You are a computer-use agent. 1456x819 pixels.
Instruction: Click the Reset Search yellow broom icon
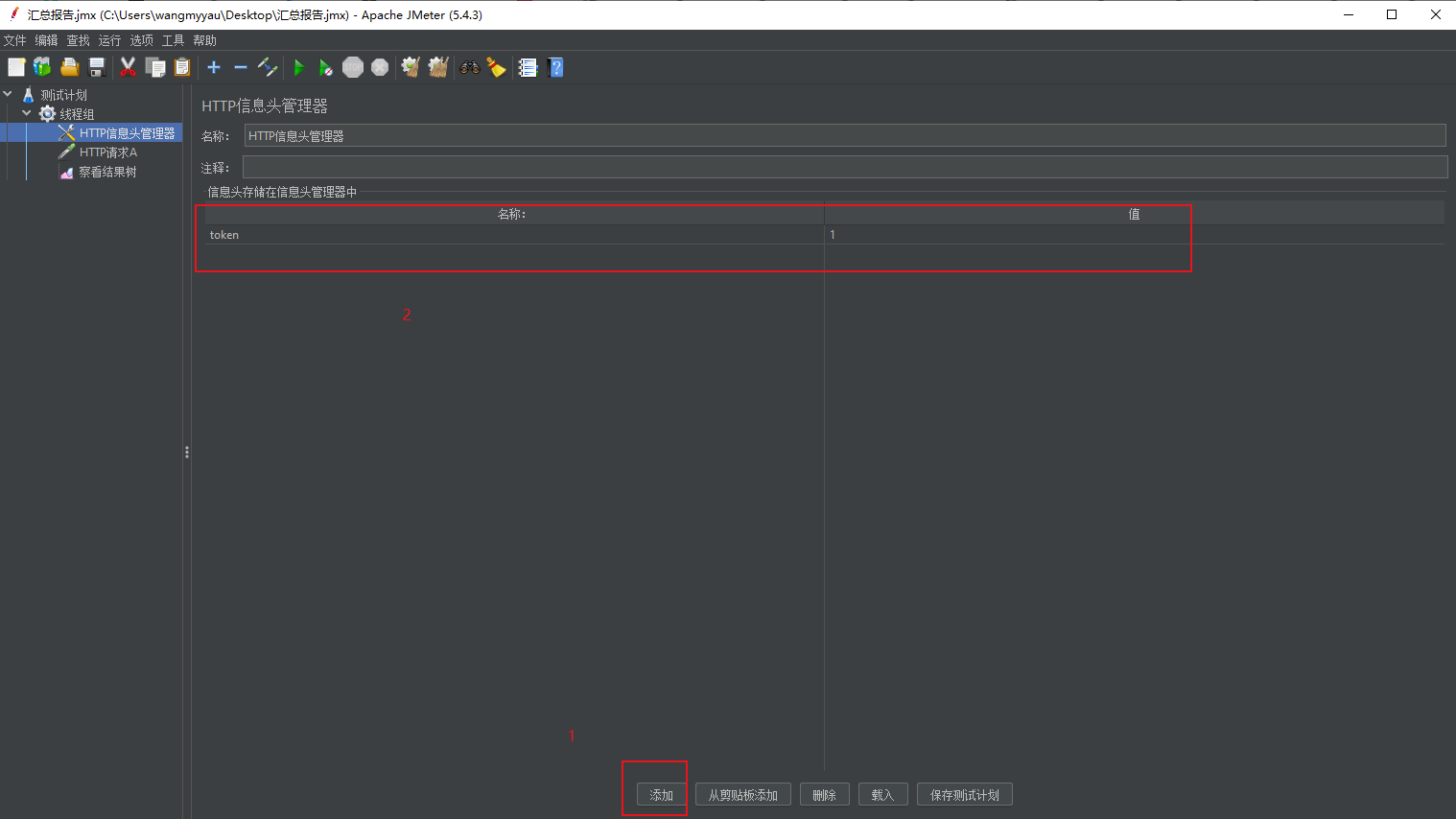pyautogui.click(x=496, y=67)
